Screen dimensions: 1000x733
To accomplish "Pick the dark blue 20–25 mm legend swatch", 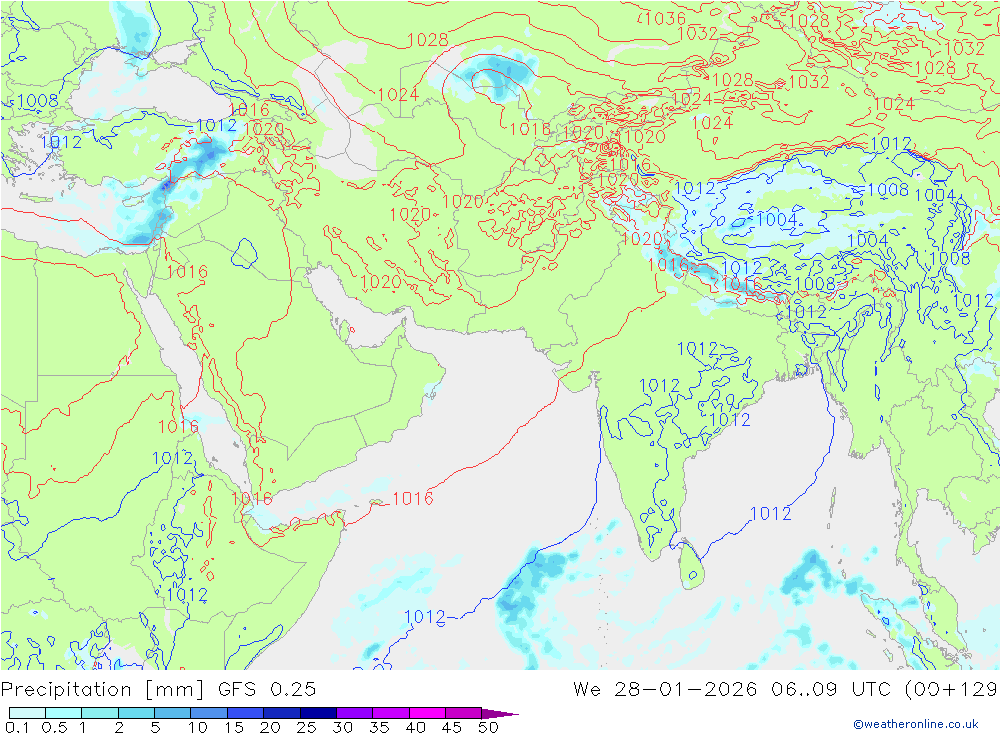I will pos(282,713).
